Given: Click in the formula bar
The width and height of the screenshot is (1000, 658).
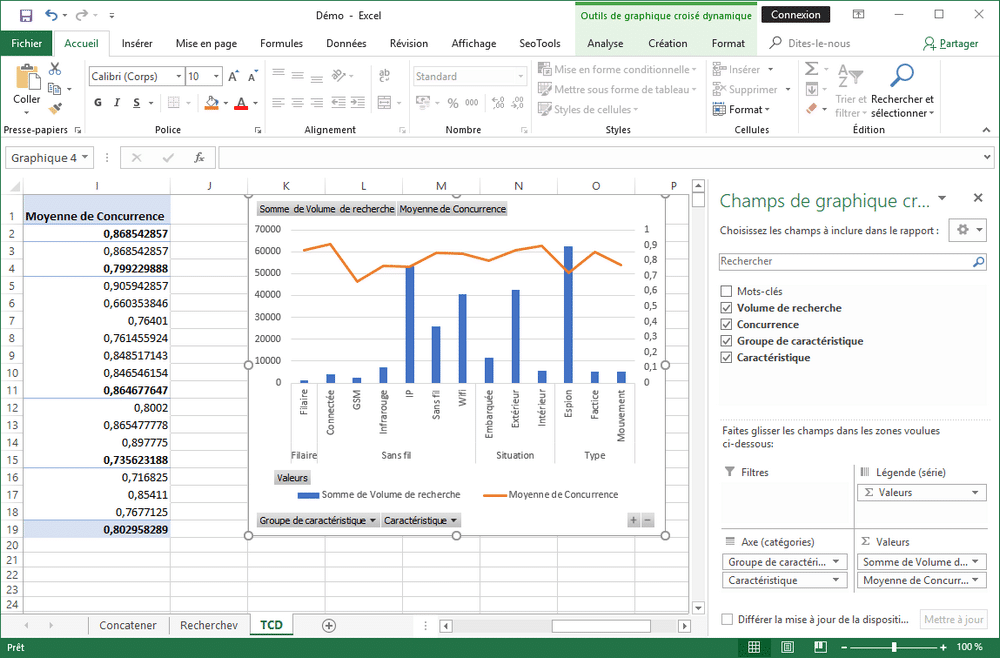Looking at the screenshot, I should point(599,157).
